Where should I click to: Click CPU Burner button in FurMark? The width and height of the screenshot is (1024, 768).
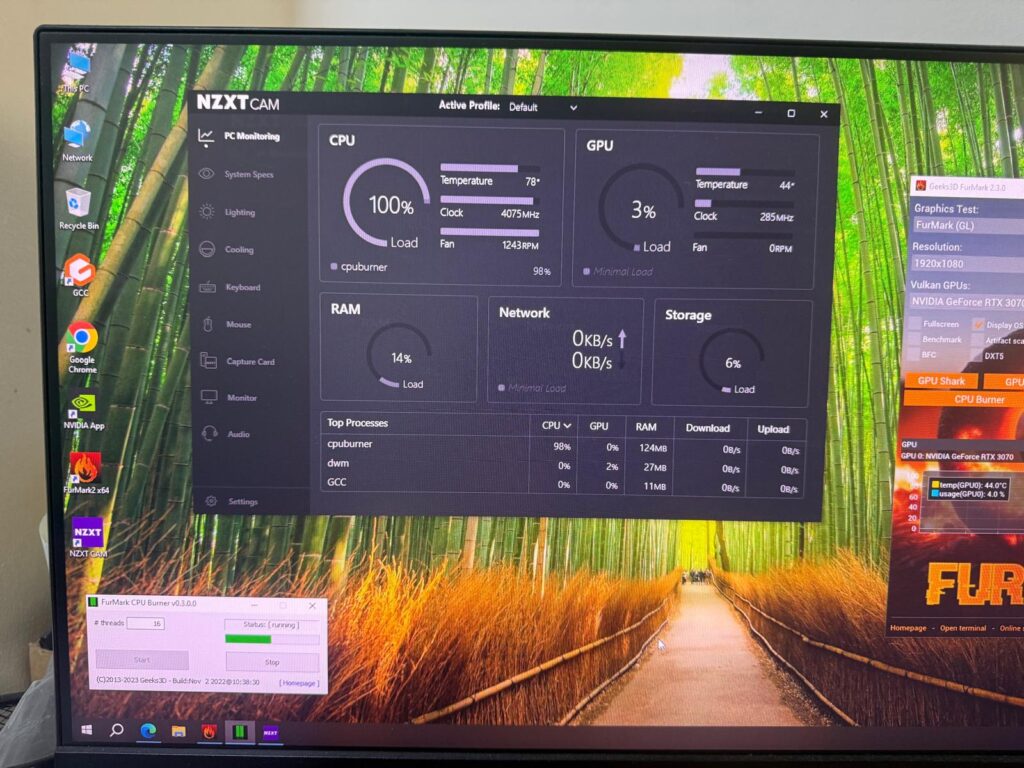click(965, 399)
